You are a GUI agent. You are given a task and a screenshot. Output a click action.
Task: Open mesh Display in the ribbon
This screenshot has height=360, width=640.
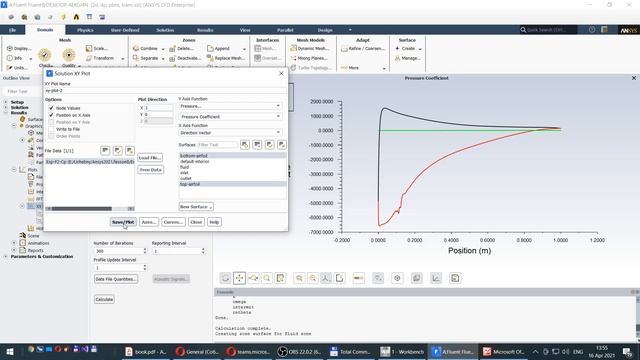coord(19,48)
